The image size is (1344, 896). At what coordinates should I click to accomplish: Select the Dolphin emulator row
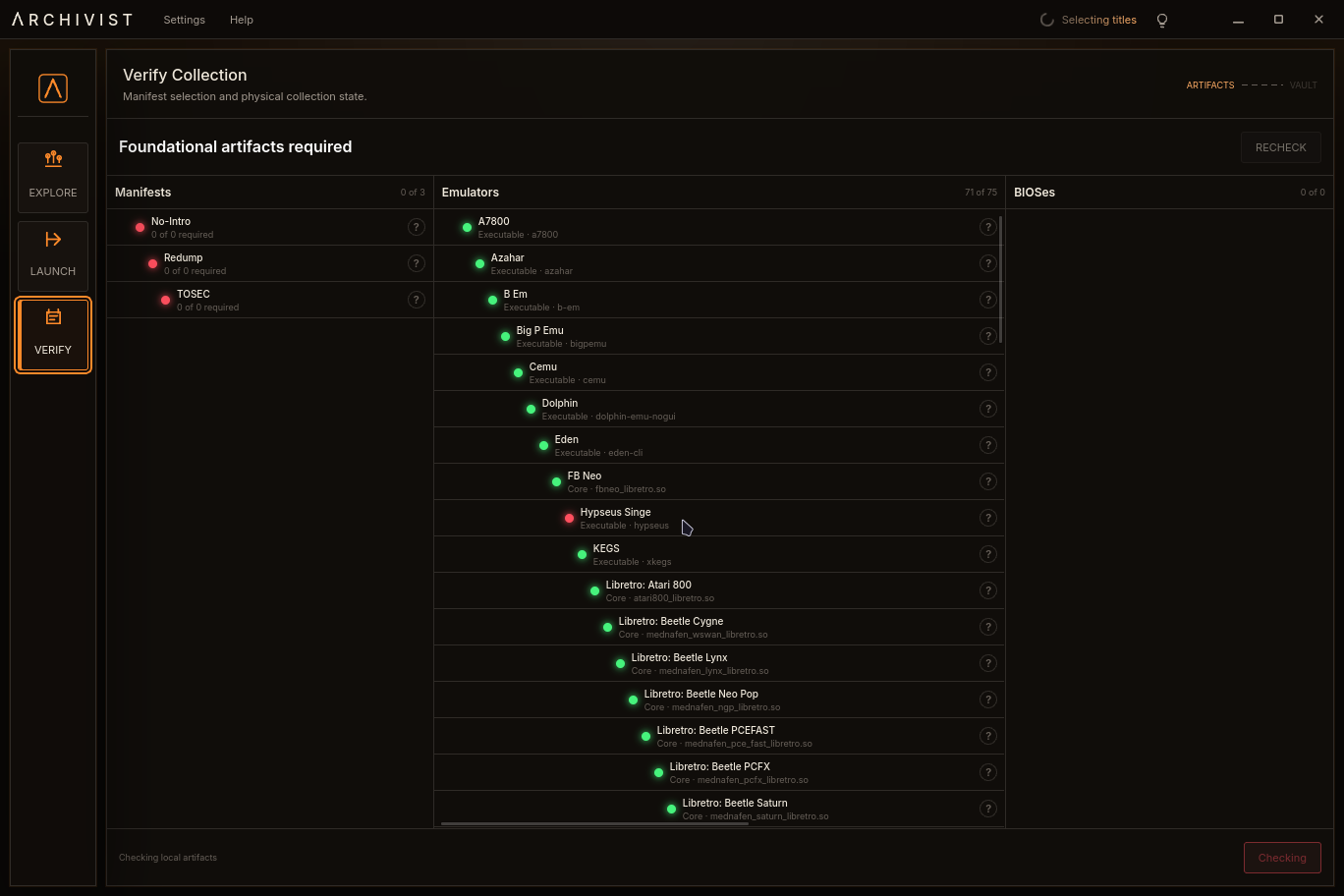tap(719, 409)
